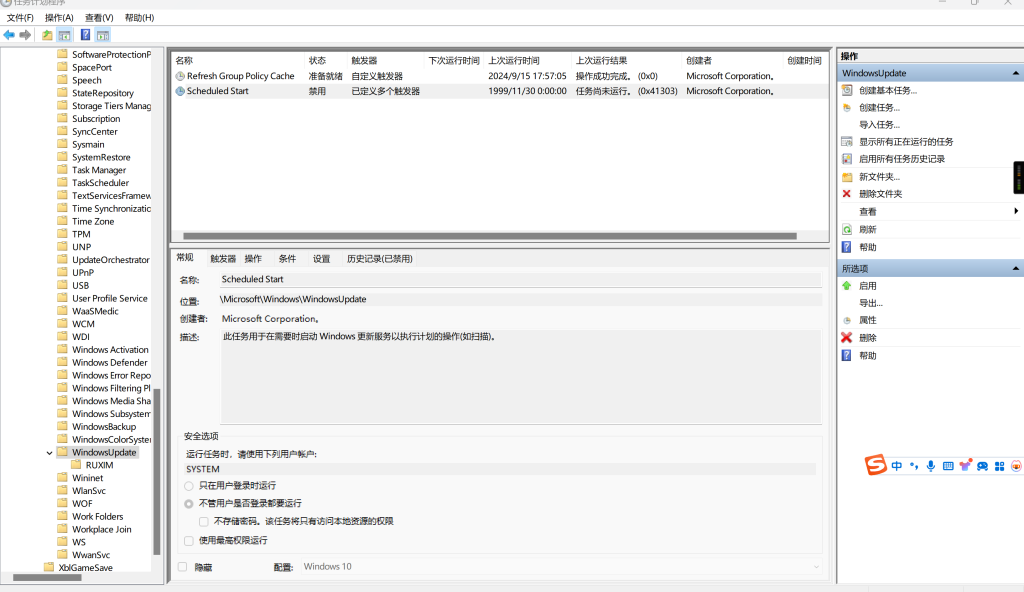Click 导出... in the actions pane
The image size is (1024, 592).
pos(870,303)
